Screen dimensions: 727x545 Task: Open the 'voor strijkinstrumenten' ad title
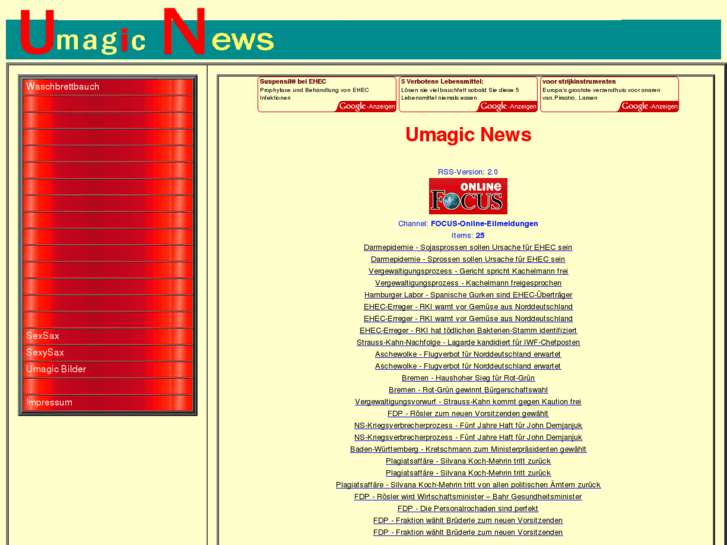point(579,82)
